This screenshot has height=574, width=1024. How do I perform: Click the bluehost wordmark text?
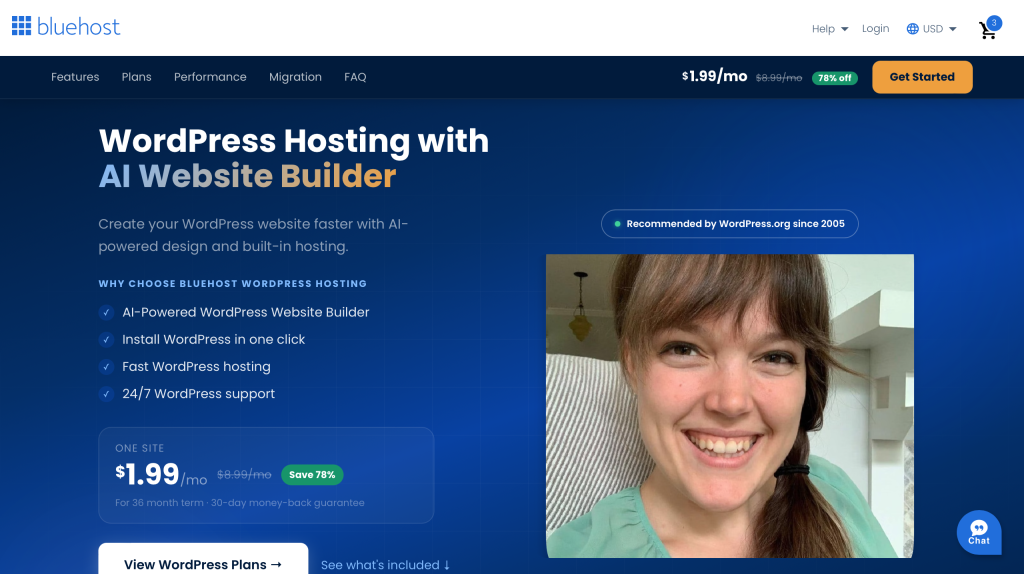pyautogui.click(x=78, y=27)
